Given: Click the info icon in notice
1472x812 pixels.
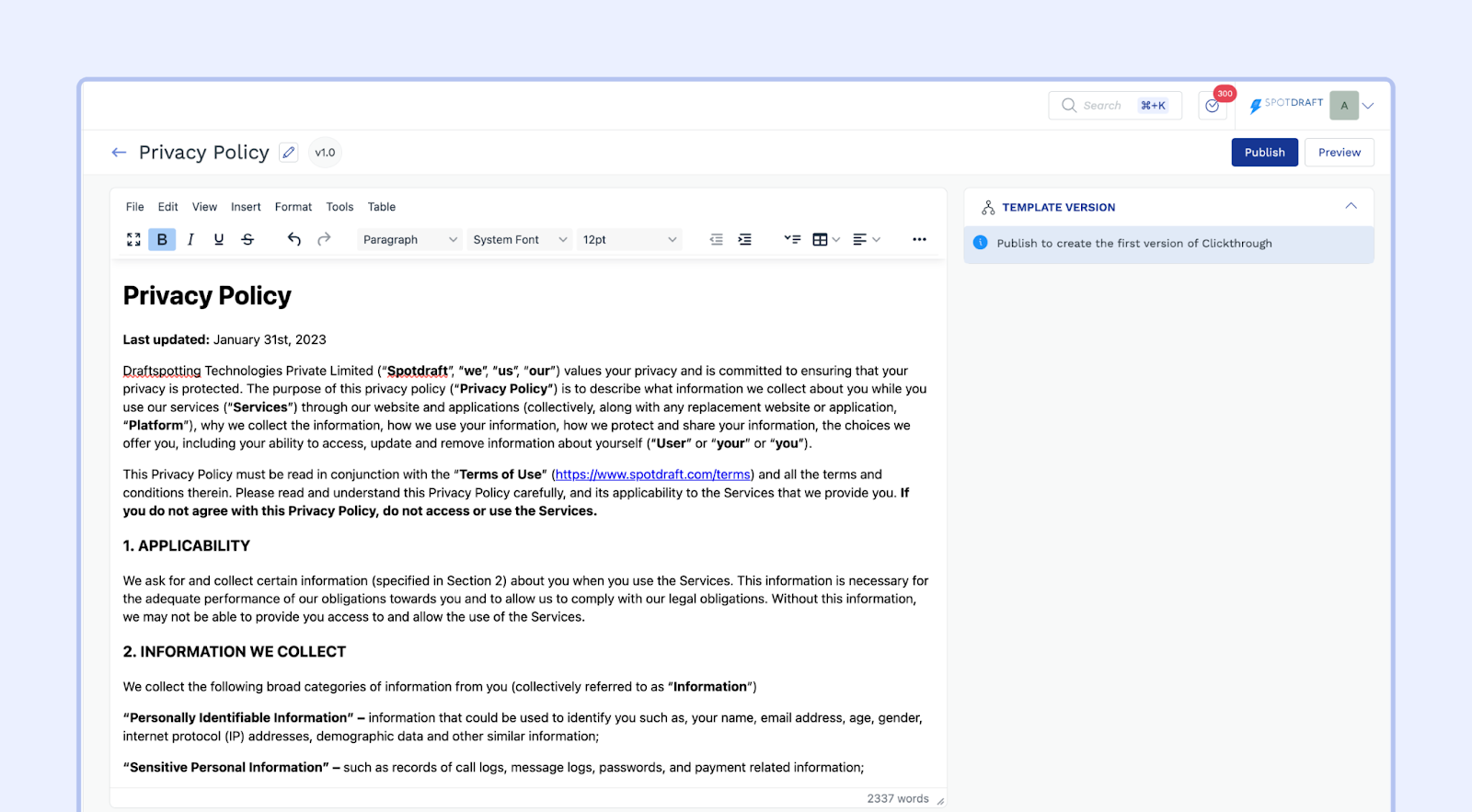Looking at the screenshot, I should (981, 243).
